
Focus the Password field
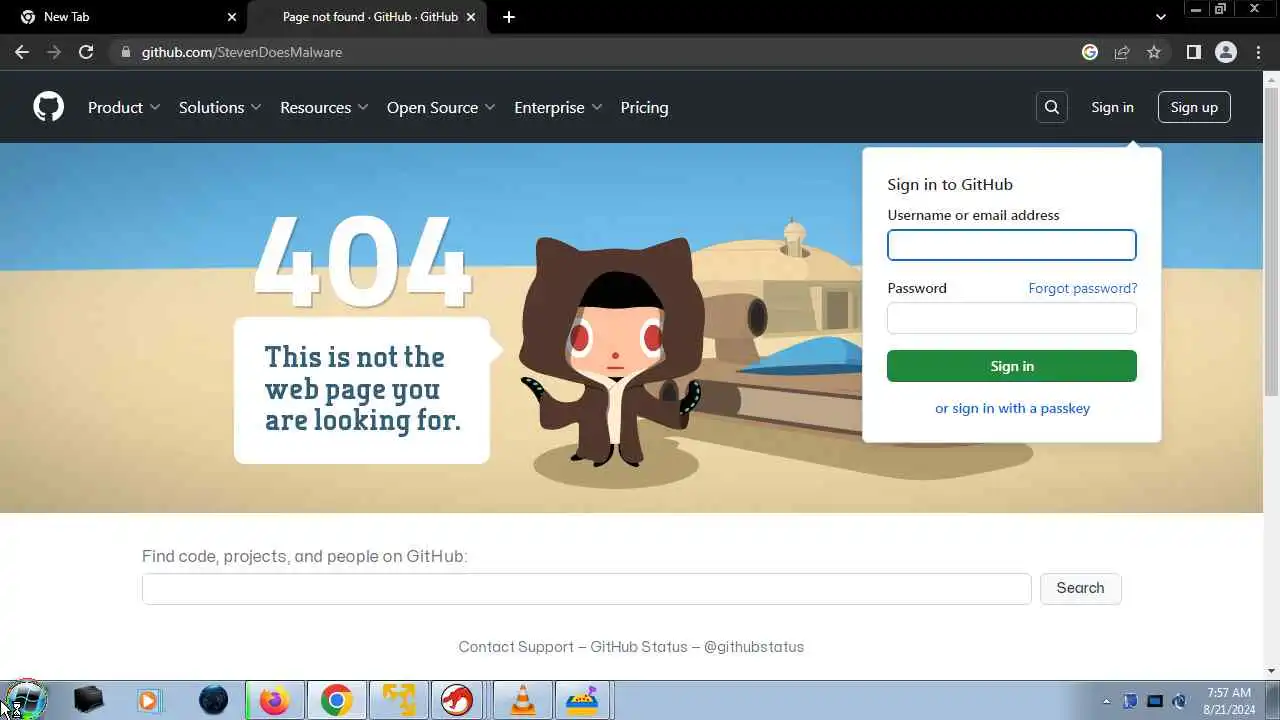[x=1012, y=318]
